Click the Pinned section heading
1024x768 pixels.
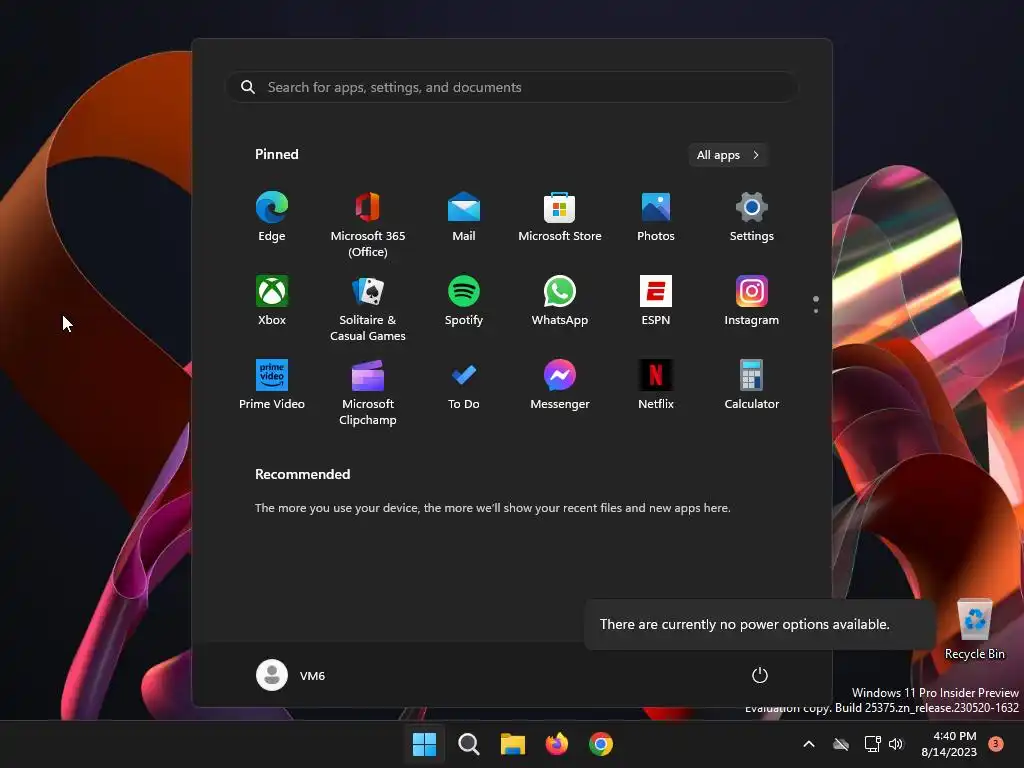coord(276,154)
